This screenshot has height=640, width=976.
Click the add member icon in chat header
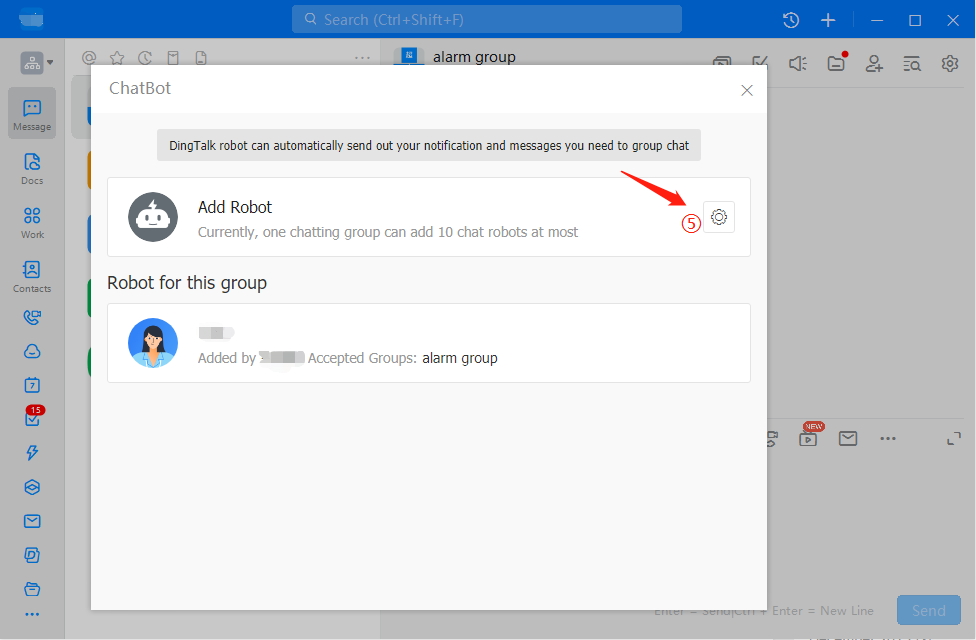point(874,63)
